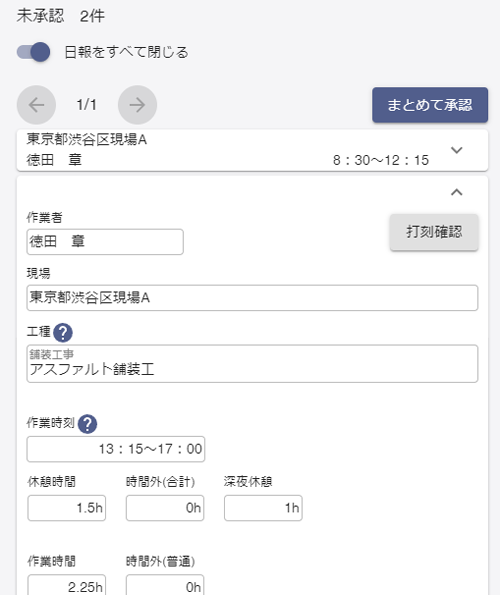Click the 時間外(普通) 0h field
The image size is (500, 595).
[x=165, y=585]
